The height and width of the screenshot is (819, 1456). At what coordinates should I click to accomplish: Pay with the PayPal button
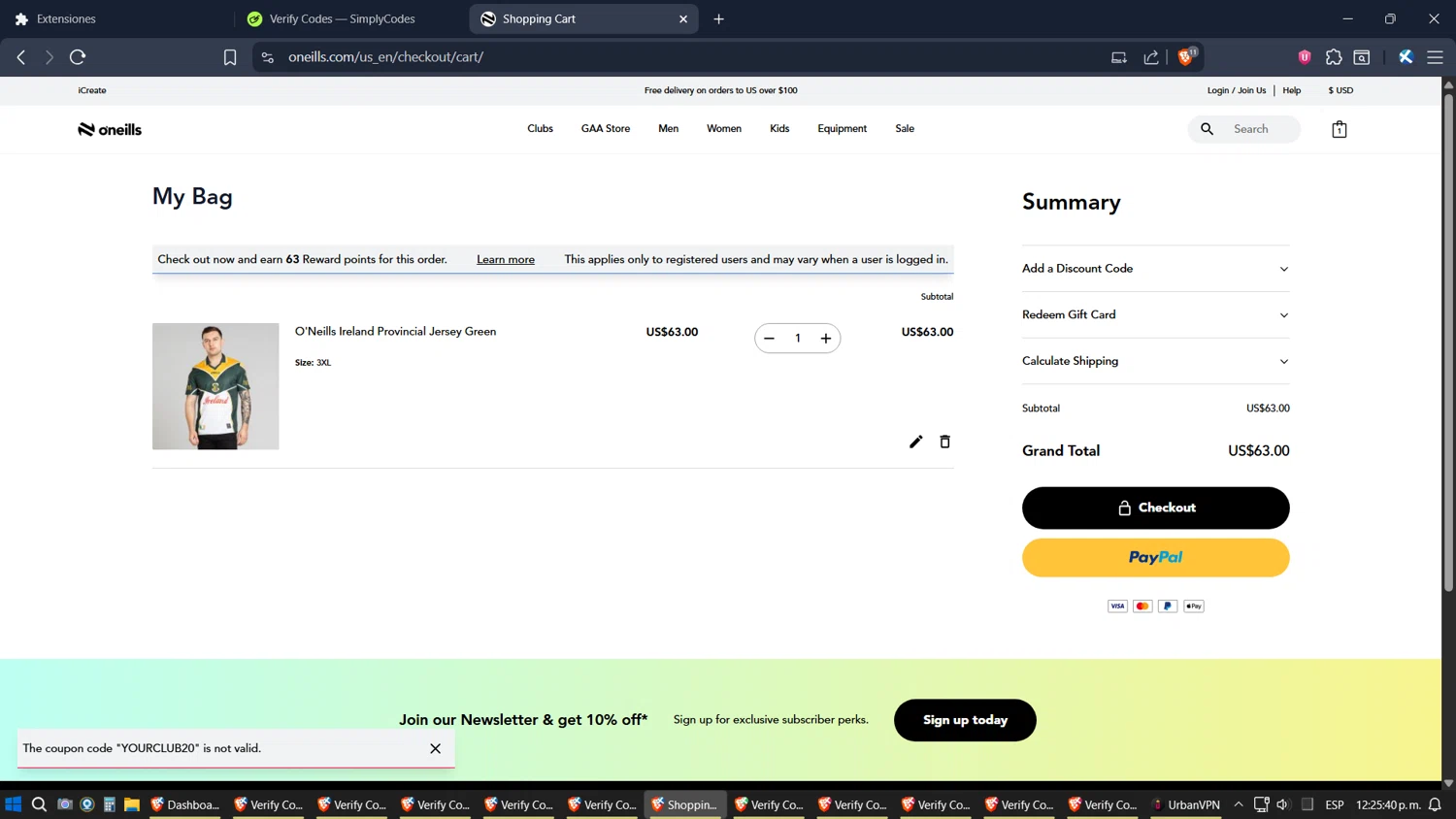point(1155,558)
